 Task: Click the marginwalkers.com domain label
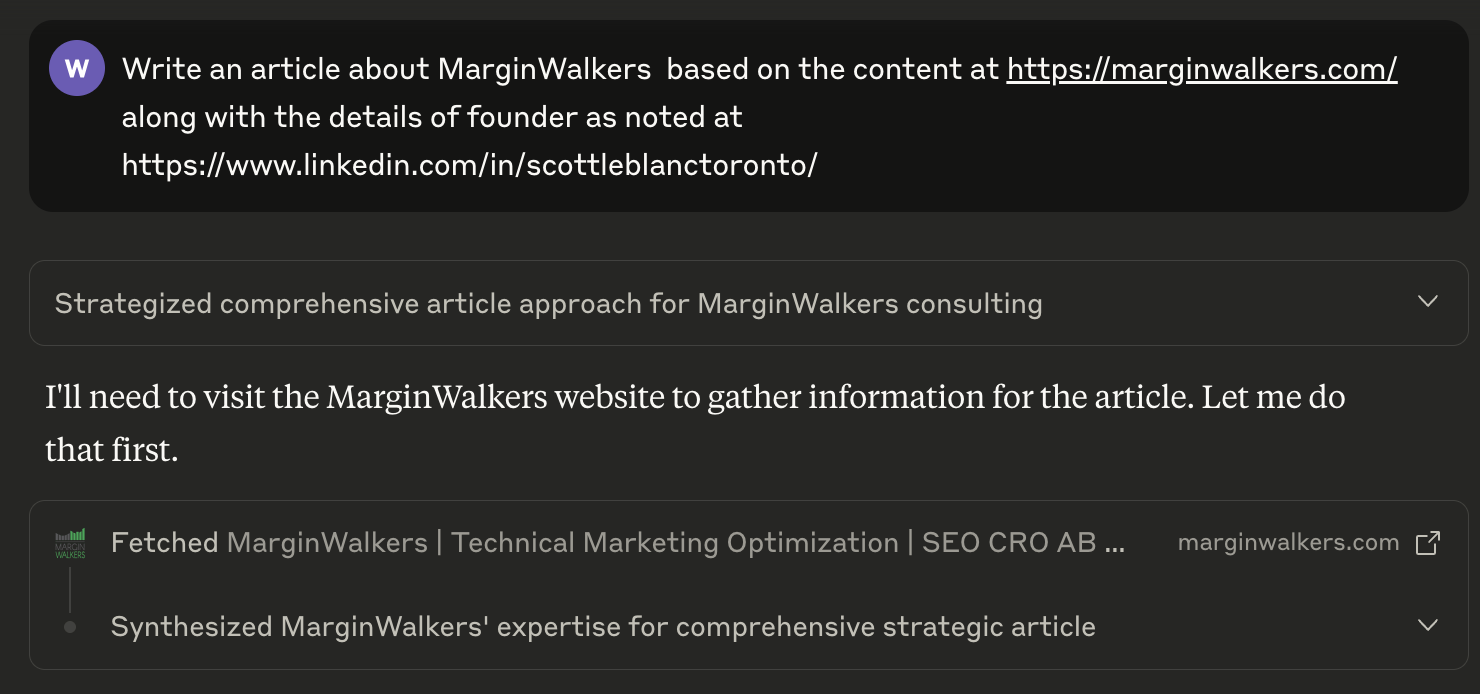click(x=1288, y=543)
